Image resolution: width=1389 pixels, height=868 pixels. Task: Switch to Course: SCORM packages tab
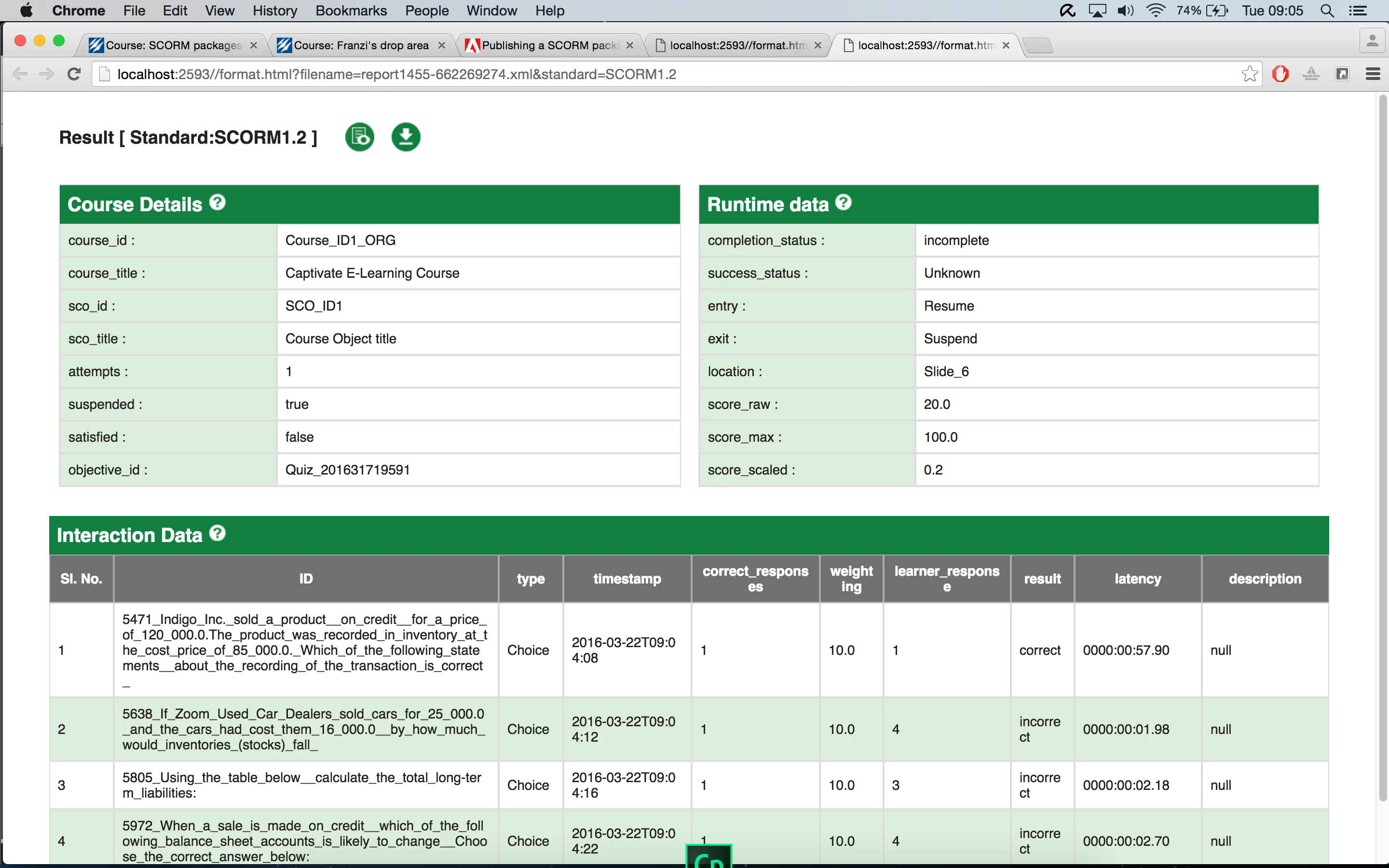[x=173, y=45]
